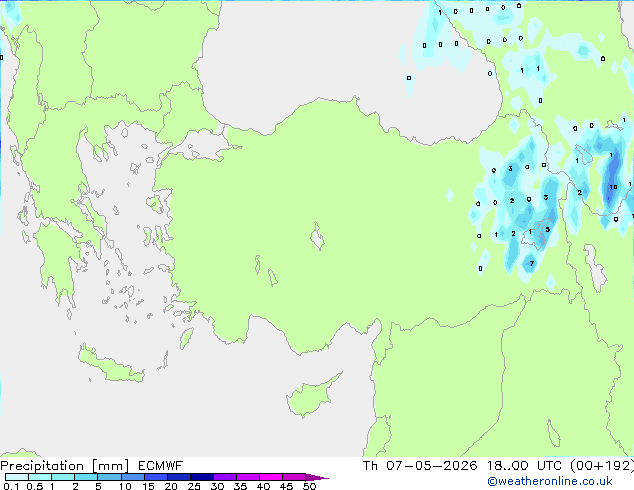This screenshot has width=634, height=490.
Task: Click the date 'Th 07-05-2026'
Action: pyautogui.click(x=420, y=466)
